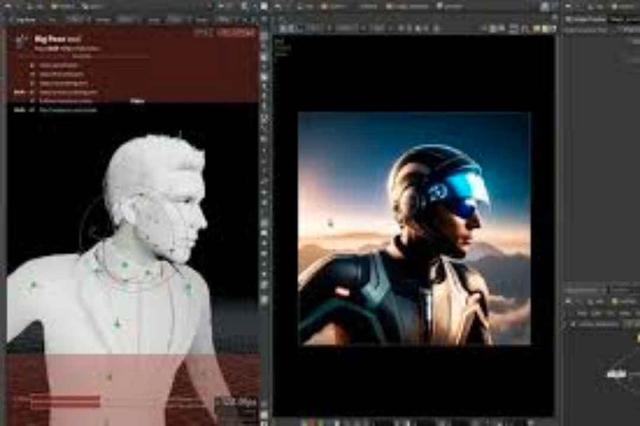Click the first icon in the render view toolbar
Screen dimensions: 640x426
283,29
